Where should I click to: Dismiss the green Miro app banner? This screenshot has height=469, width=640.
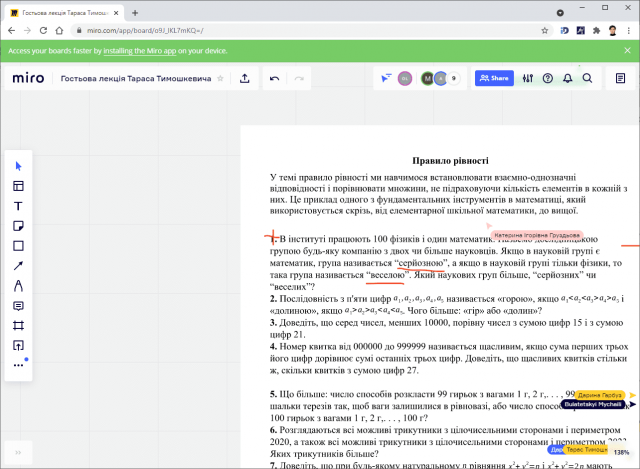tap(626, 49)
